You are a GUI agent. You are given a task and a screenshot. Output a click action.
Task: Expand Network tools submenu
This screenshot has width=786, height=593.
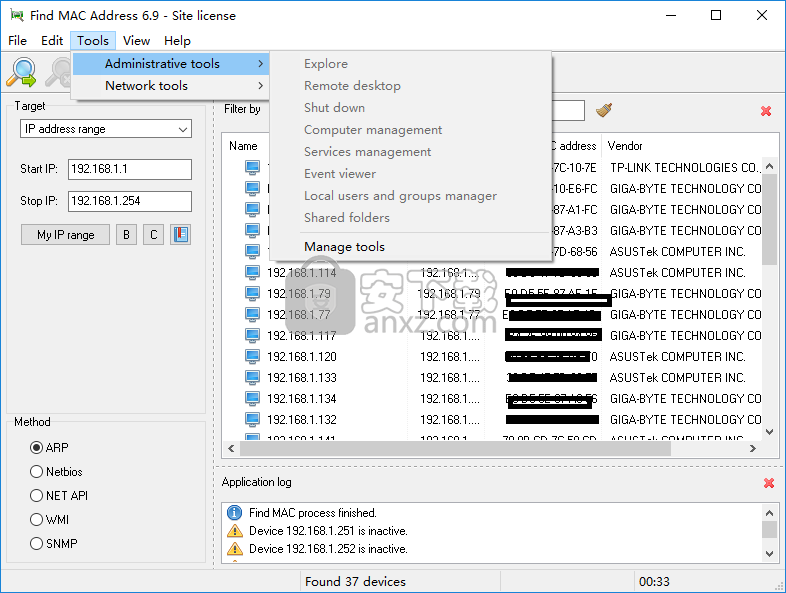(x=170, y=86)
